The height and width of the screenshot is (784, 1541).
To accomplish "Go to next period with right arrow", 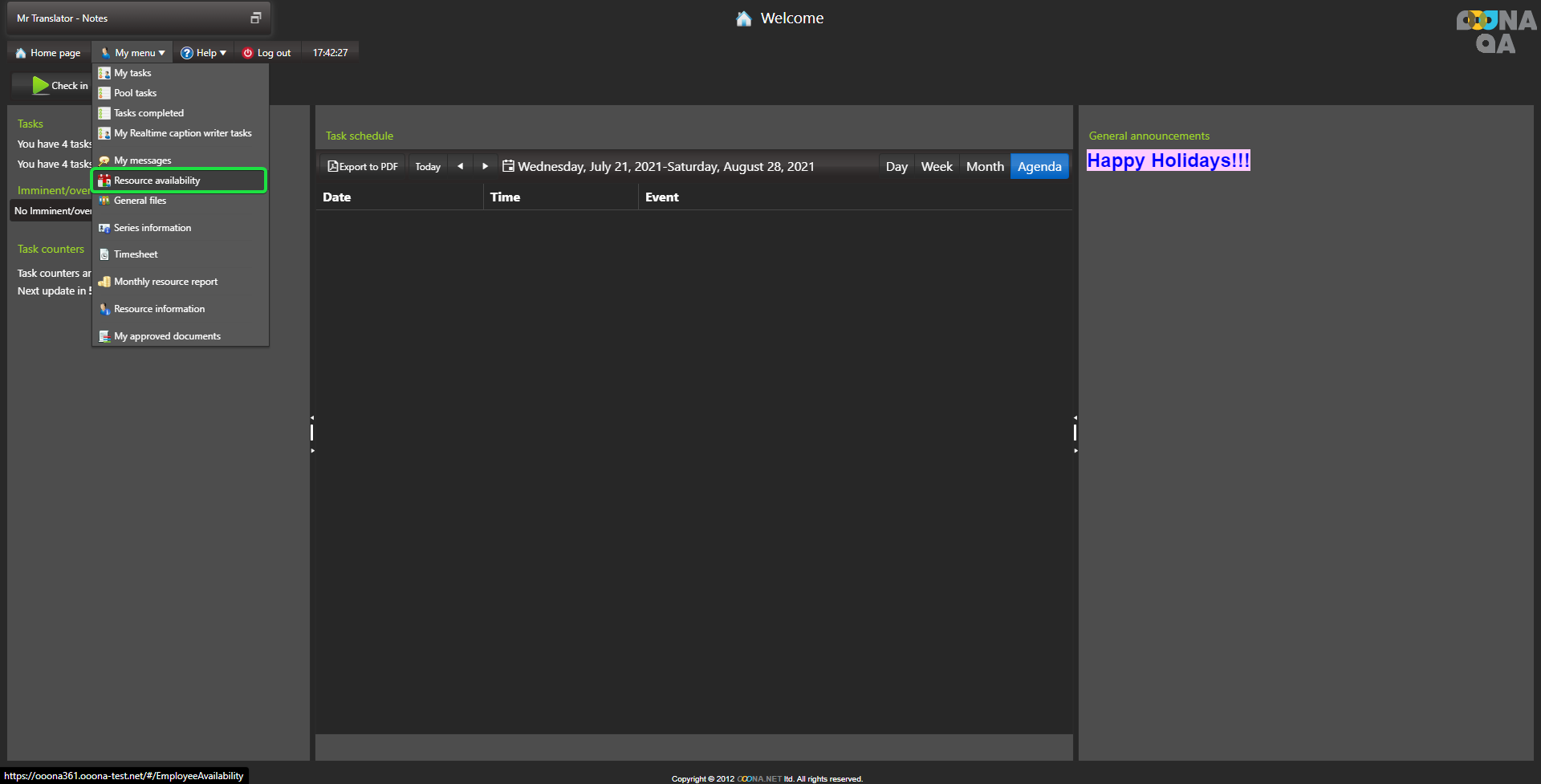I will [x=485, y=166].
